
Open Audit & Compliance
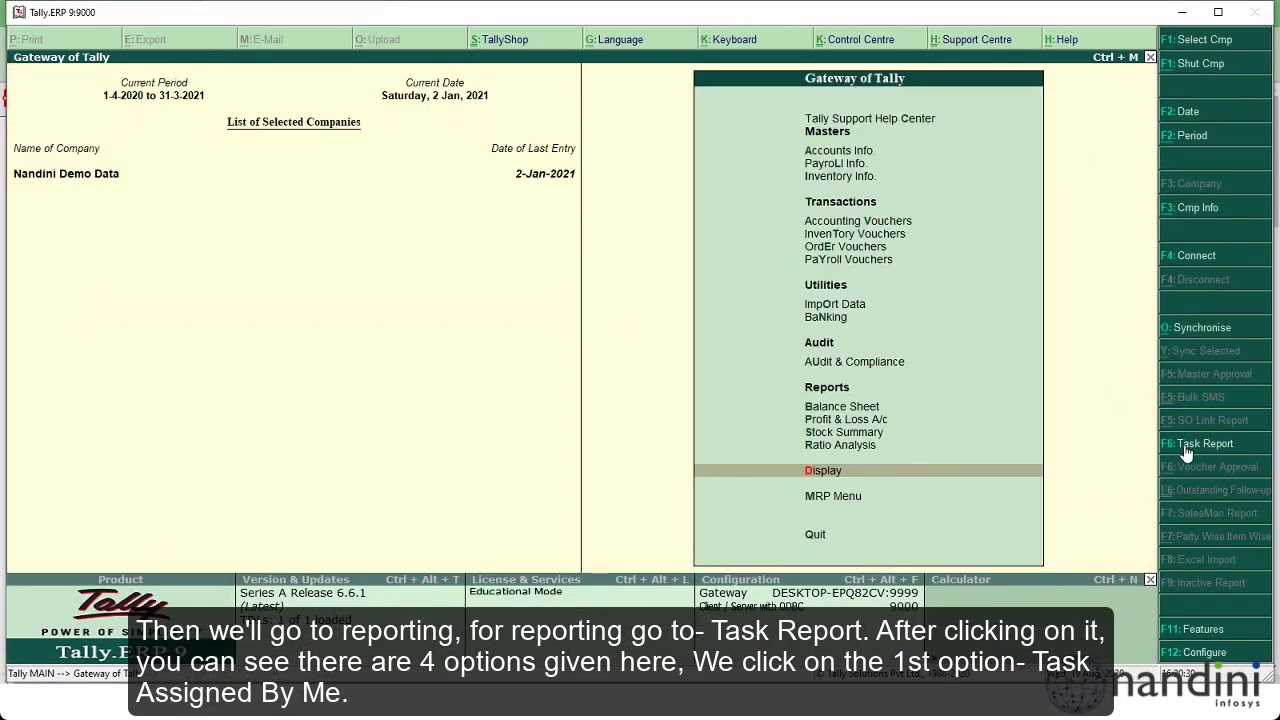[x=854, y=362]
